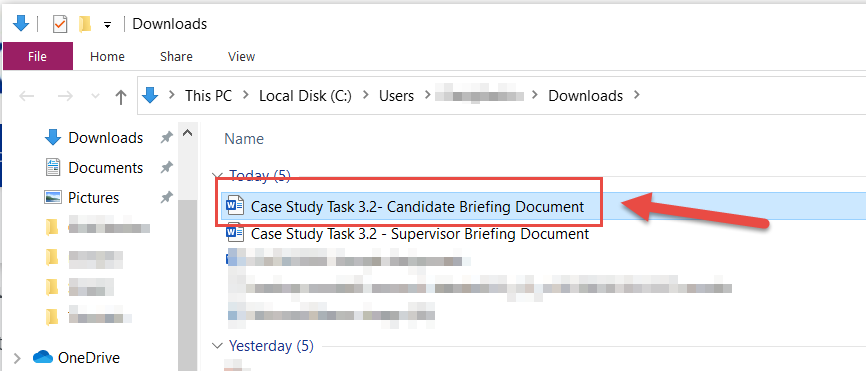Open the recent locations dropdown chevron
The image size is (866, 371).
pyautogui.click(x=95, y=96)
